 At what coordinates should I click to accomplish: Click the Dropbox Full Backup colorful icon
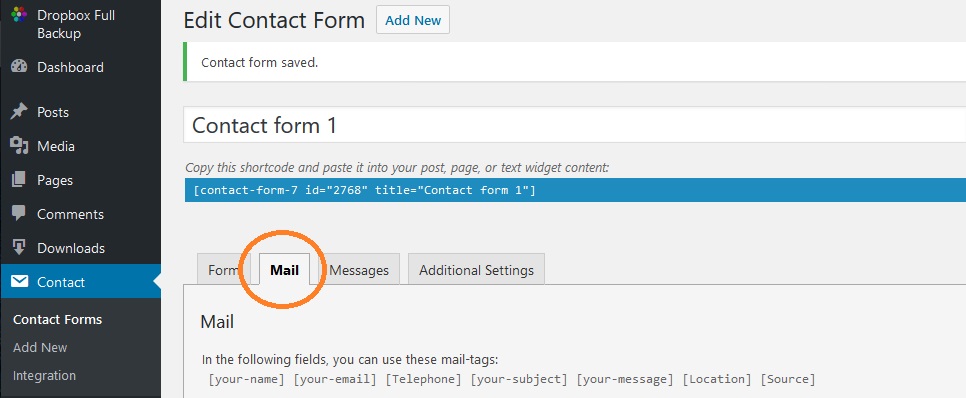pos(19,14)
